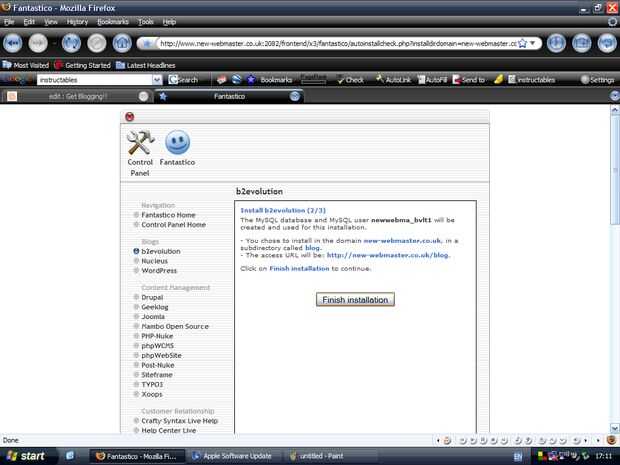Image resolution: width=620 pixels, height=465 pixels.
Task: Open the browser Home button
Action: (122, 43)
